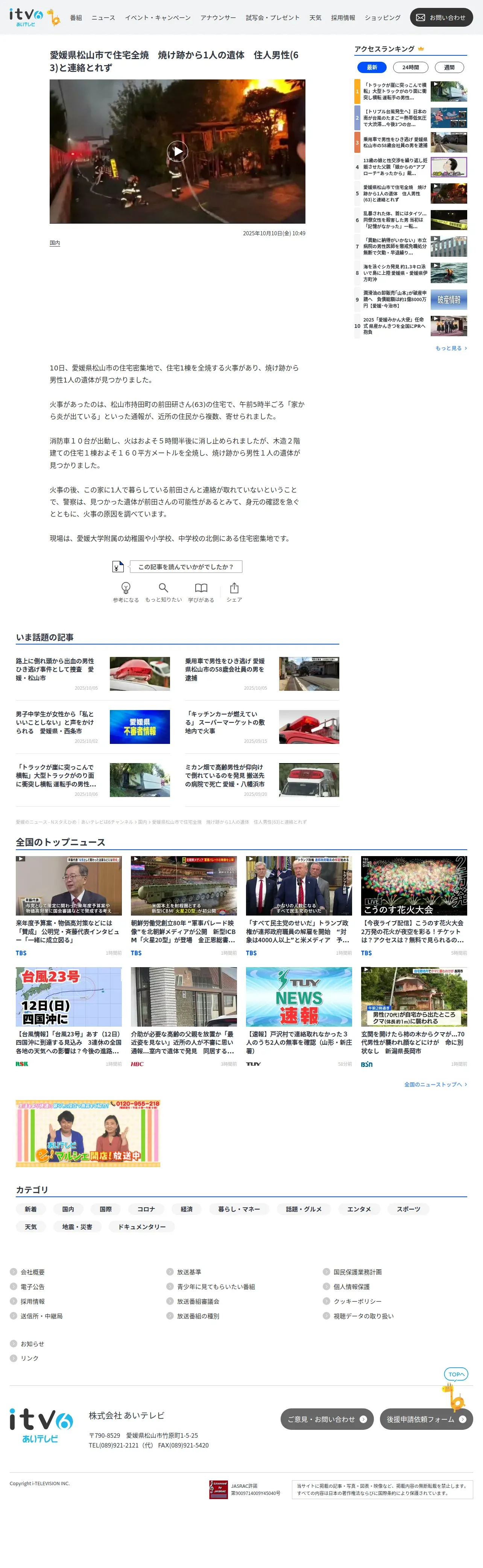Open お問い合わせ envelope button in header
Viewport: 483px width, 1568px height.
click(x=441, y=18)
